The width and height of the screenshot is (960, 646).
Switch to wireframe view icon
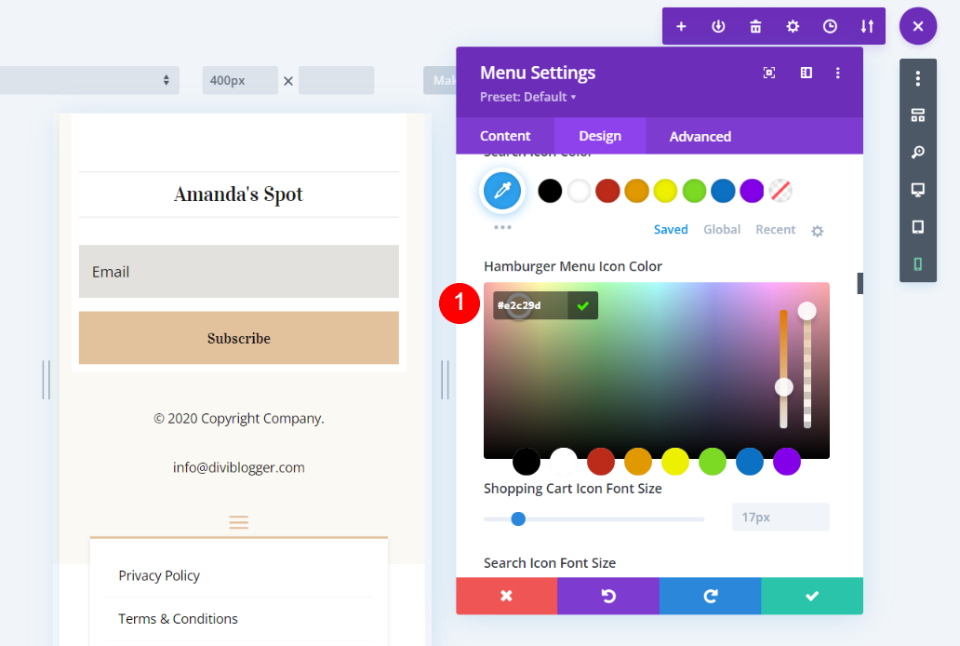pyautogui.click(x=918, y=115)
